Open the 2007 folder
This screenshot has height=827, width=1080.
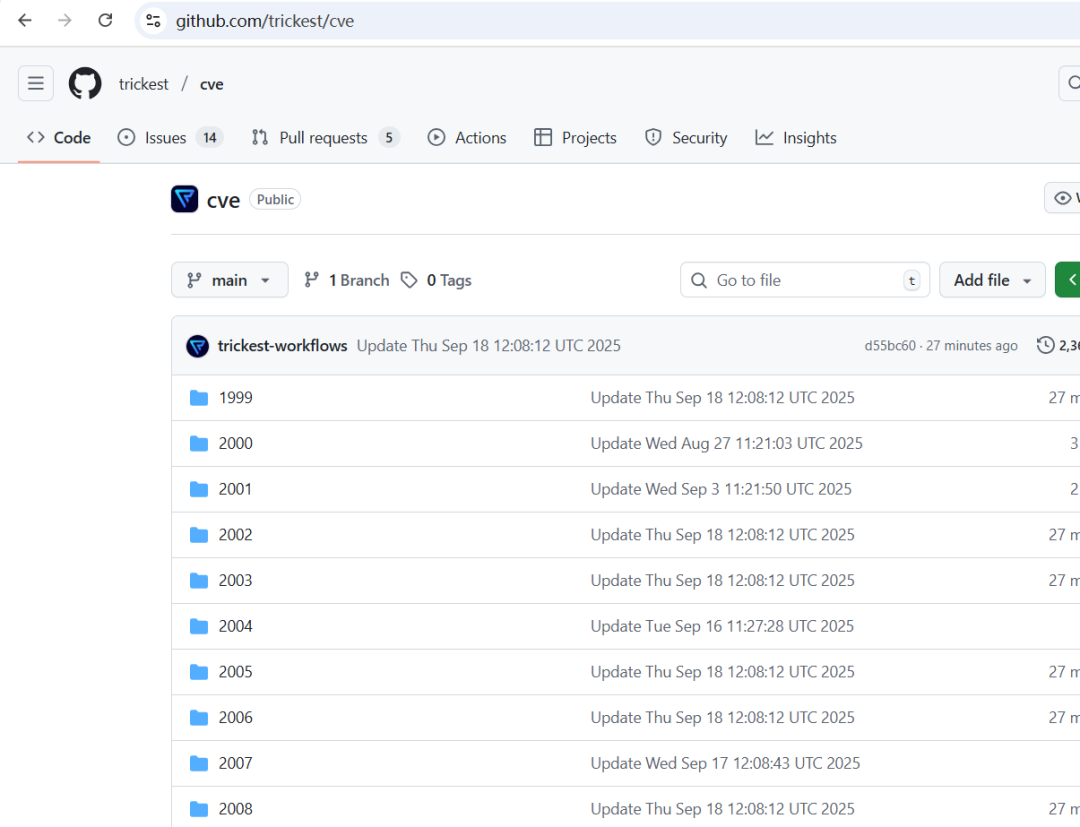pos(236,763)
